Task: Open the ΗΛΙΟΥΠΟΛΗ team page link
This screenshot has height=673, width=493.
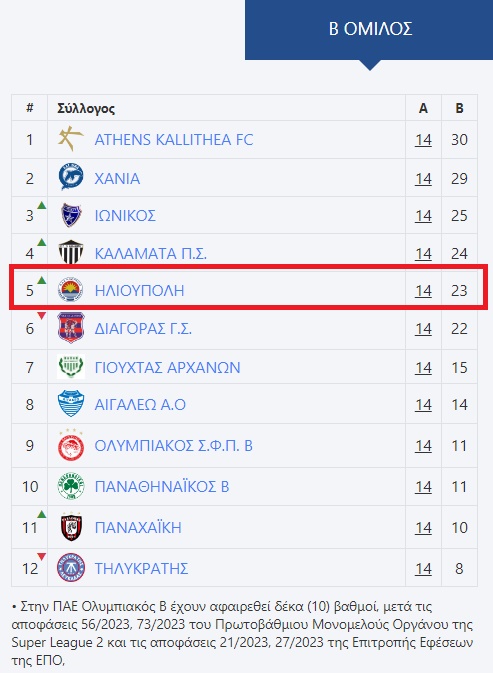Action: coord(139,291)
